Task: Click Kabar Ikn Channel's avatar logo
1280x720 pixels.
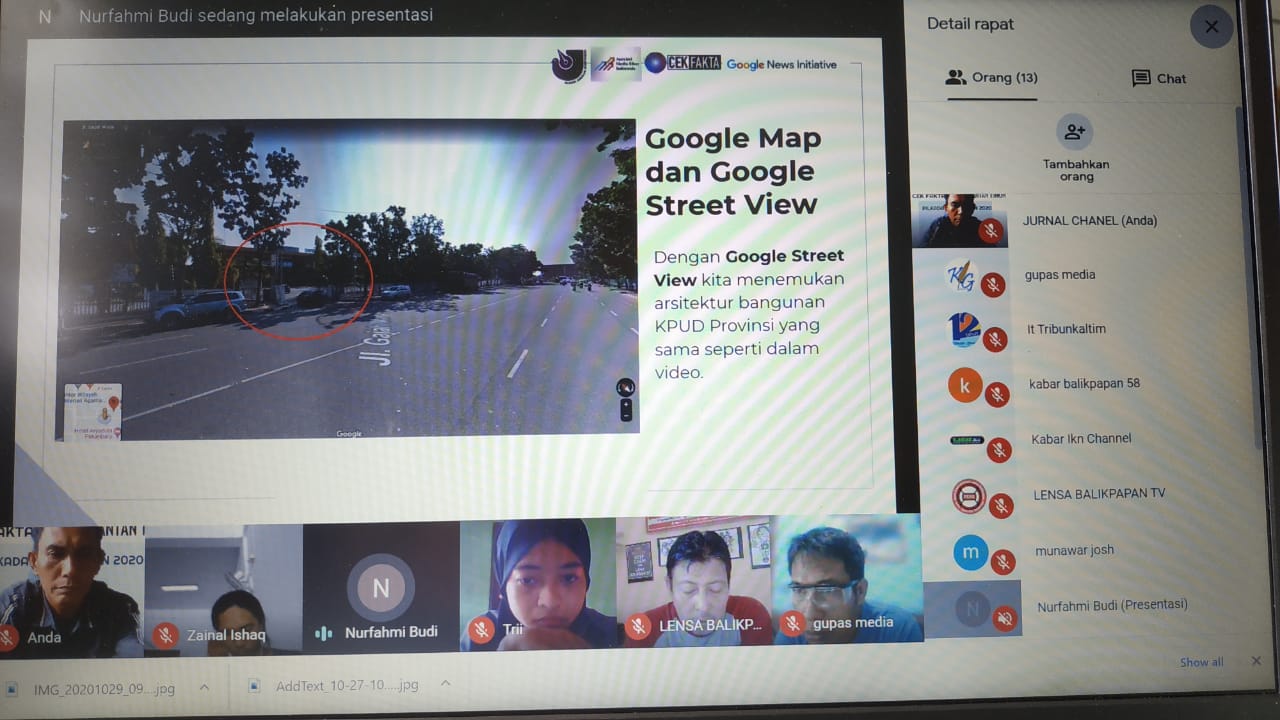Action: [x=967, y=440]
